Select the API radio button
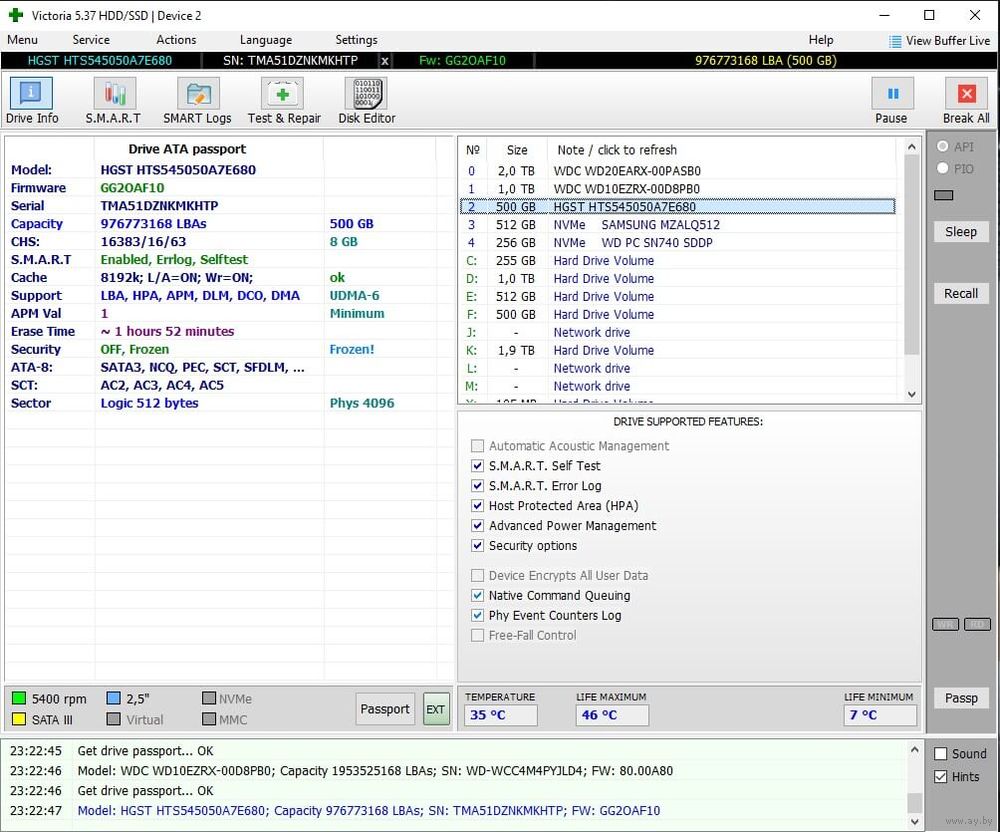This screenshot has width=1000, height=832. (x=943, y=147)
